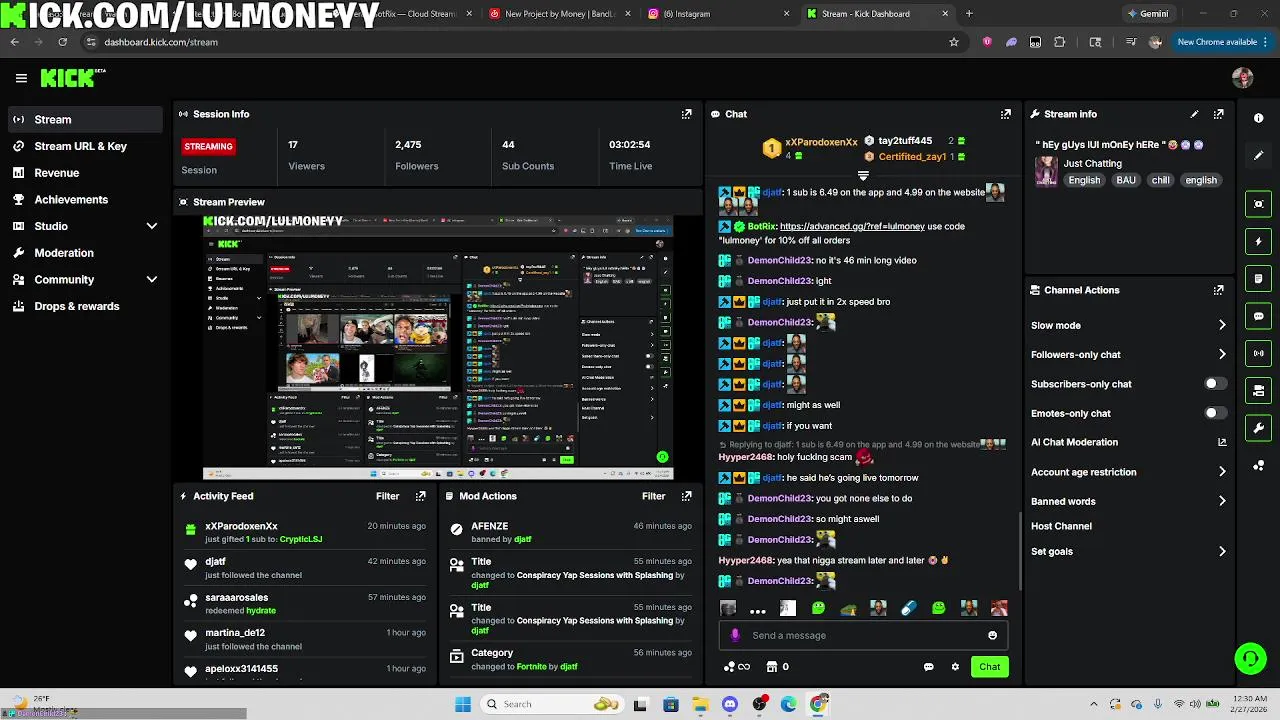Pop out the Chat panel
1280x720 pixels.
pos(1006,114)
